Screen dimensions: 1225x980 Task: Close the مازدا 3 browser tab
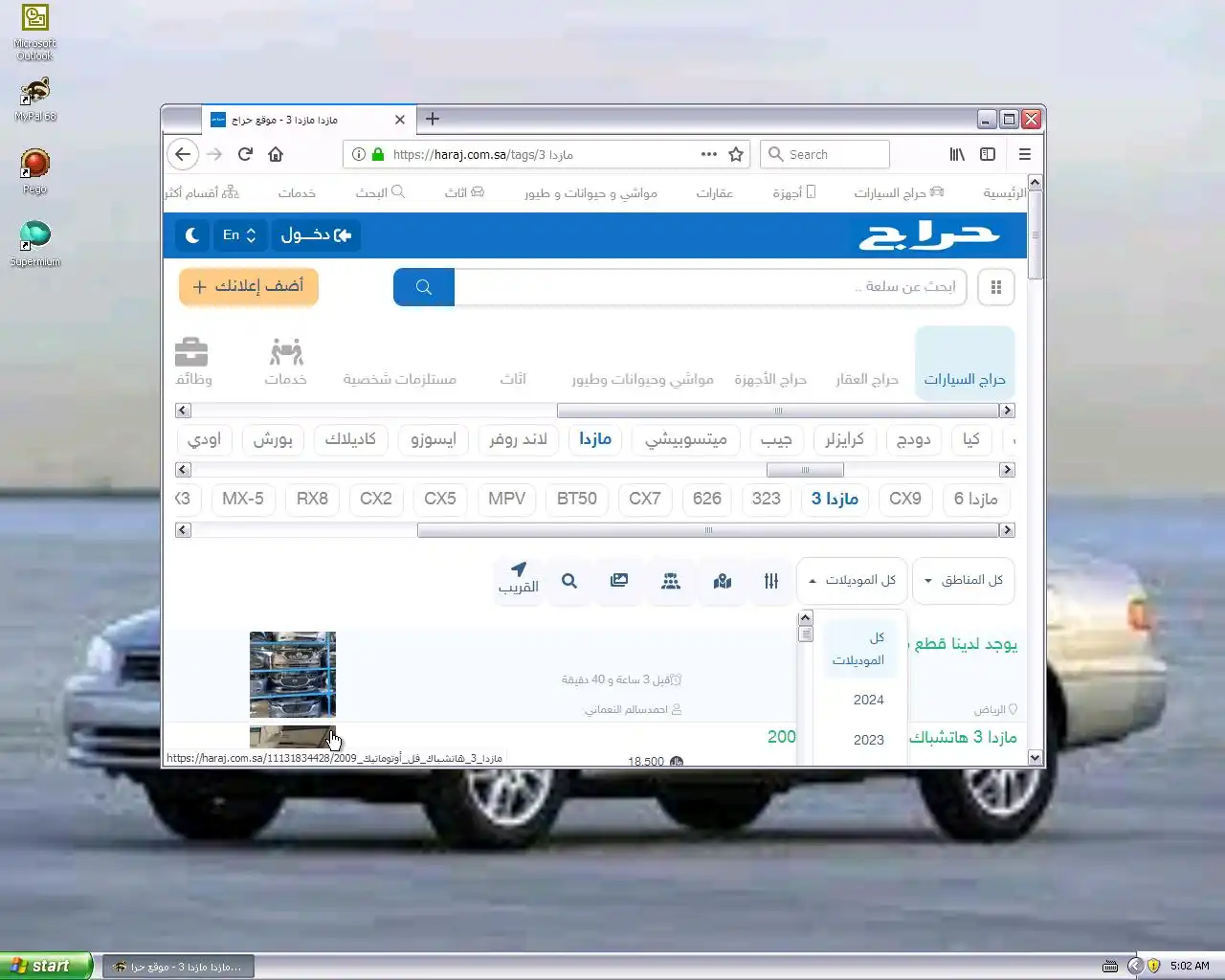click(x=400, y=120)
